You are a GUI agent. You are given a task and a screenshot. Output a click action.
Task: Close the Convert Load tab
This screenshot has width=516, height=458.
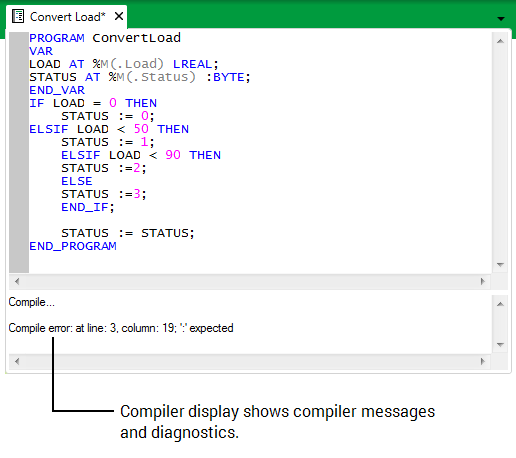tap(119, 16)
